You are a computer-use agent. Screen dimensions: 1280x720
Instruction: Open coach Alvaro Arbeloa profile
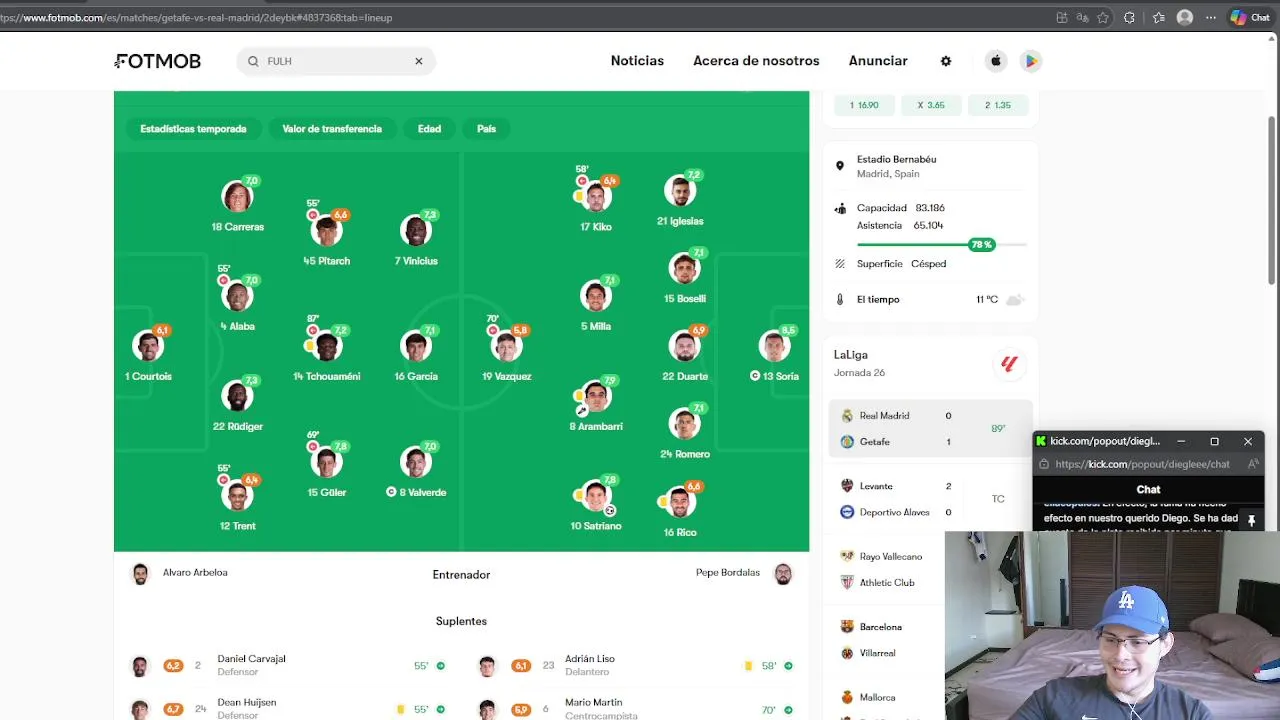tap(180, 574)
